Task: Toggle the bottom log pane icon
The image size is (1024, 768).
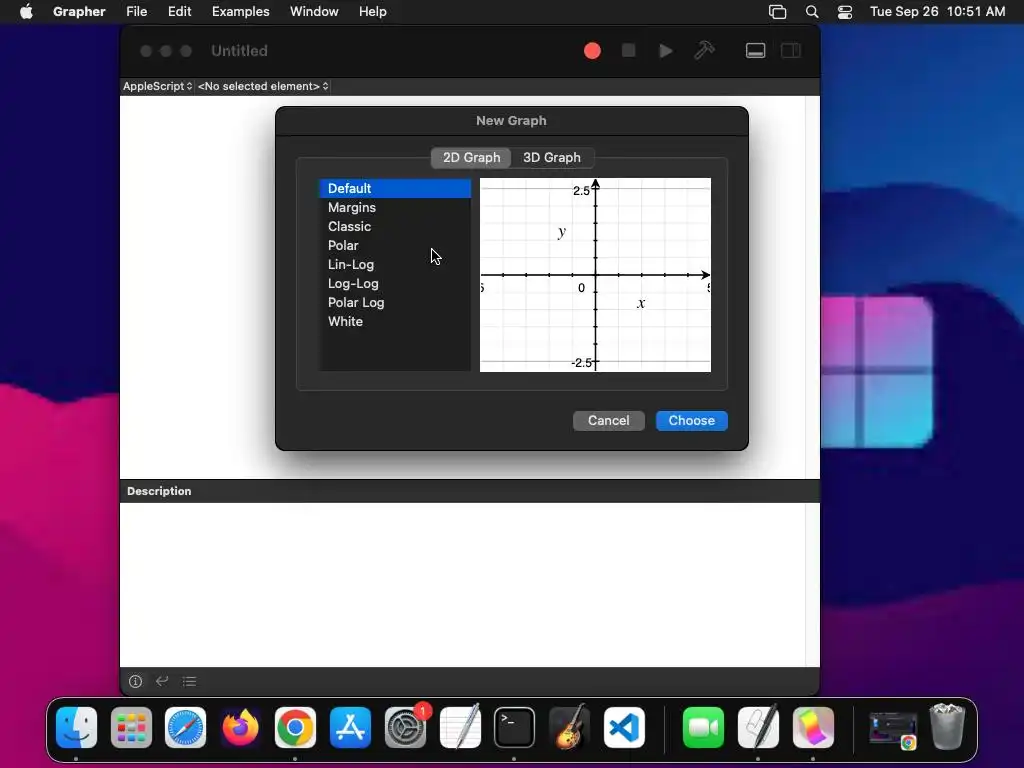Action: (x=756, y=51)
